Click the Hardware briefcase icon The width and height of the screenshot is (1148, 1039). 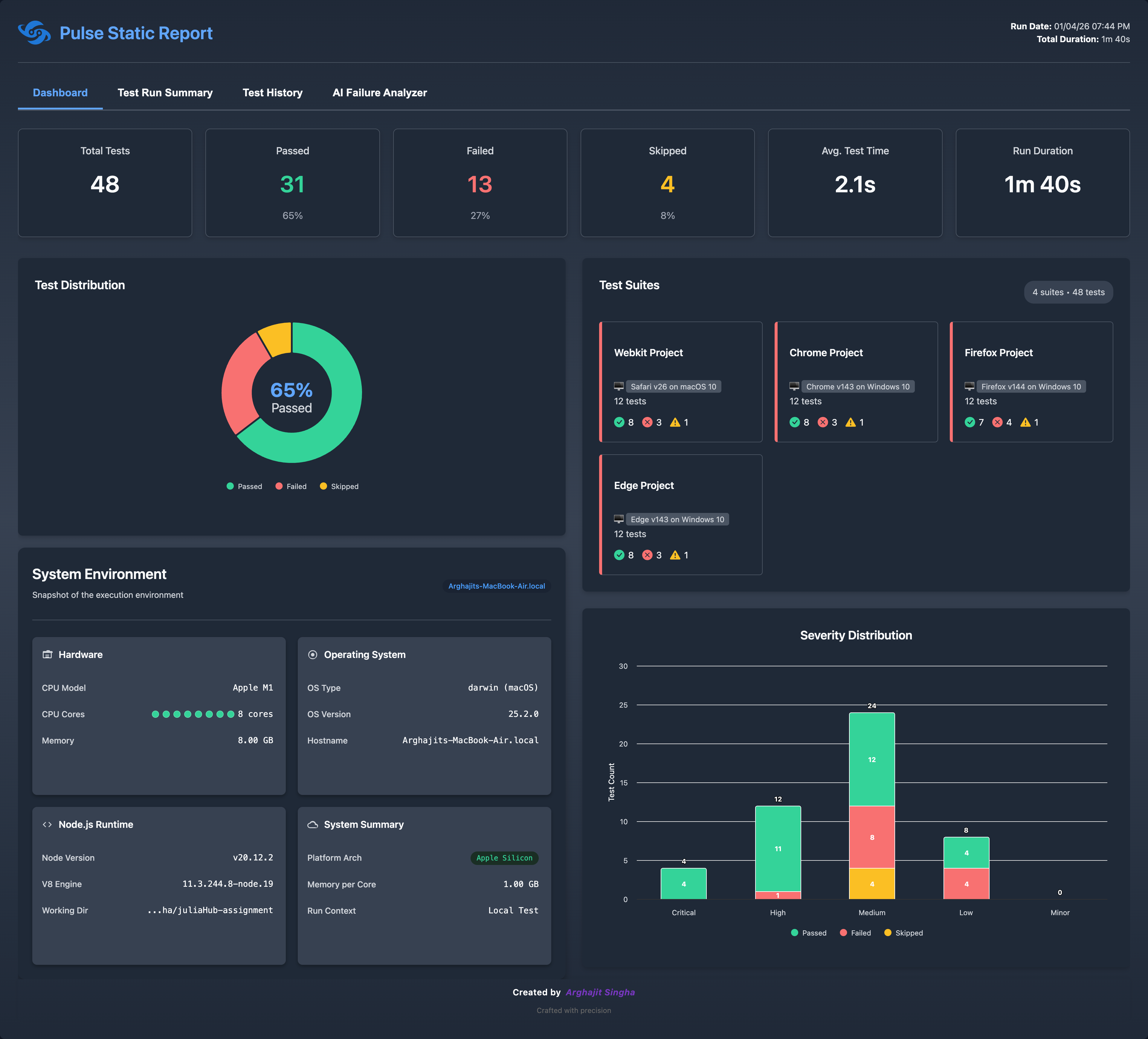tap(48, 654)
